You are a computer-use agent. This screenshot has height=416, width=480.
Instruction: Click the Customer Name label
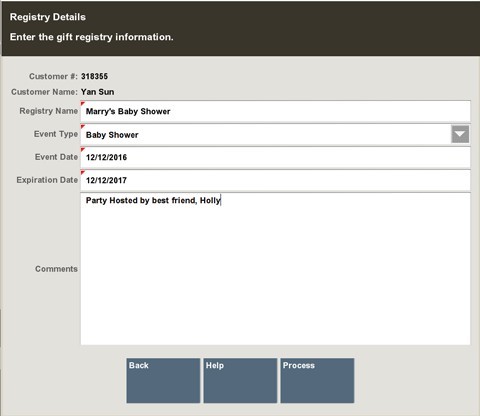44,92
